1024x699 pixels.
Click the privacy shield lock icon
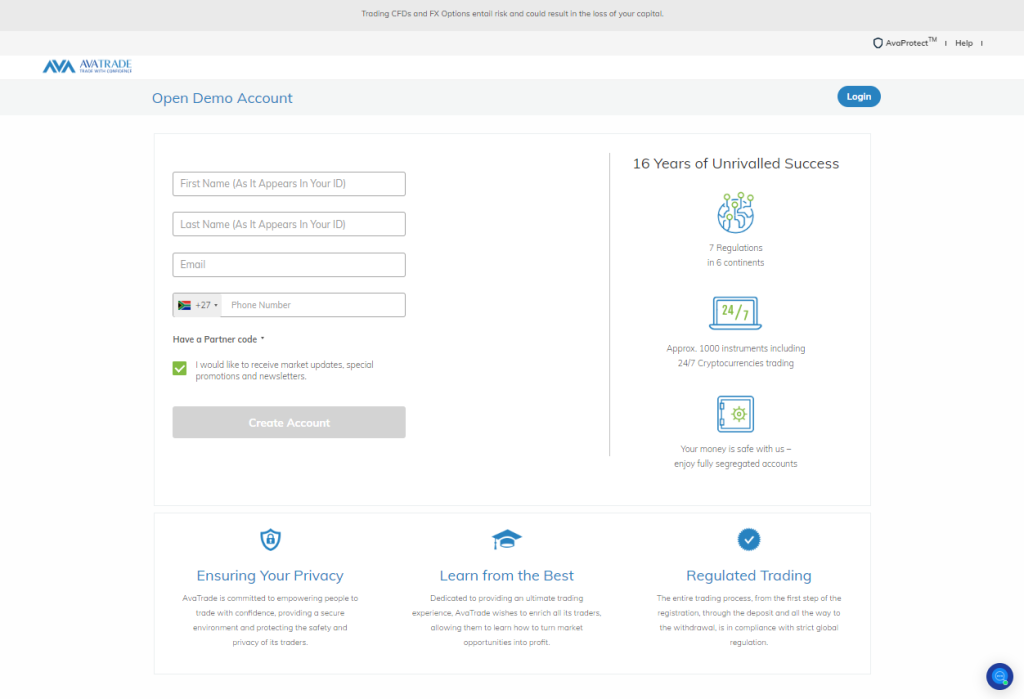(x=270, y=540)
